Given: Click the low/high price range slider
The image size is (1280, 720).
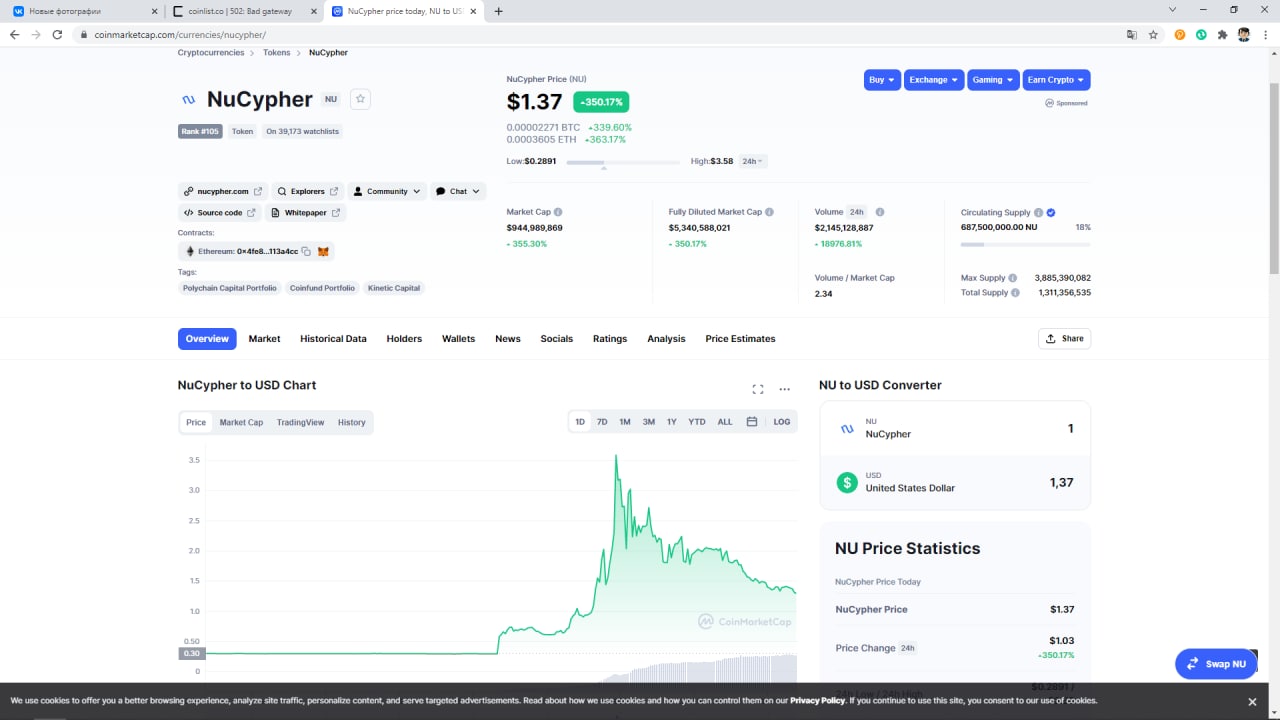Looking at the screenshot, I should pos(623,162).
